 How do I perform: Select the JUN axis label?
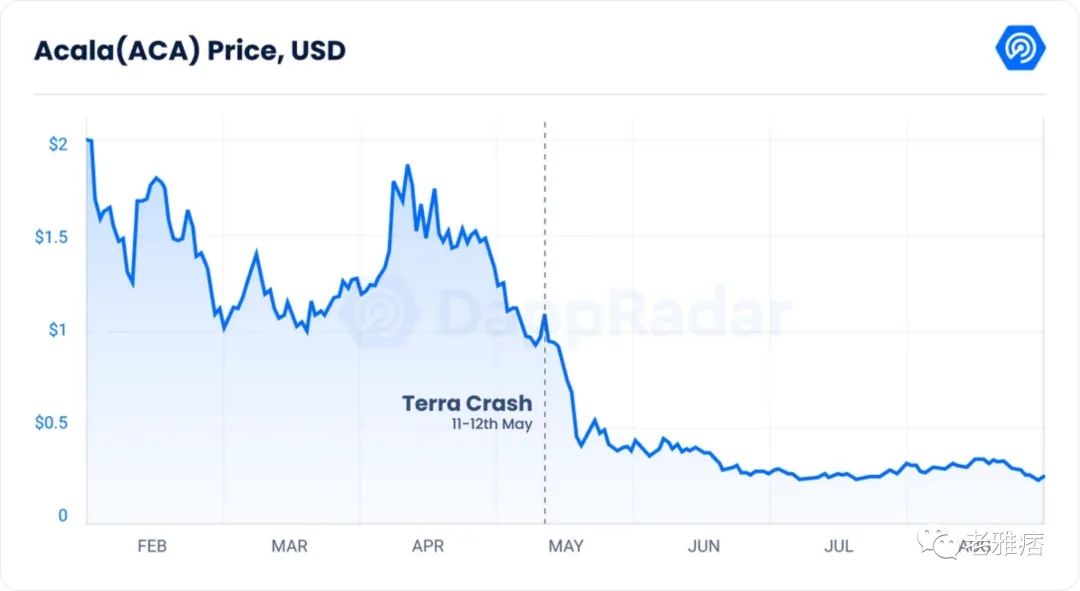[703, 546]
